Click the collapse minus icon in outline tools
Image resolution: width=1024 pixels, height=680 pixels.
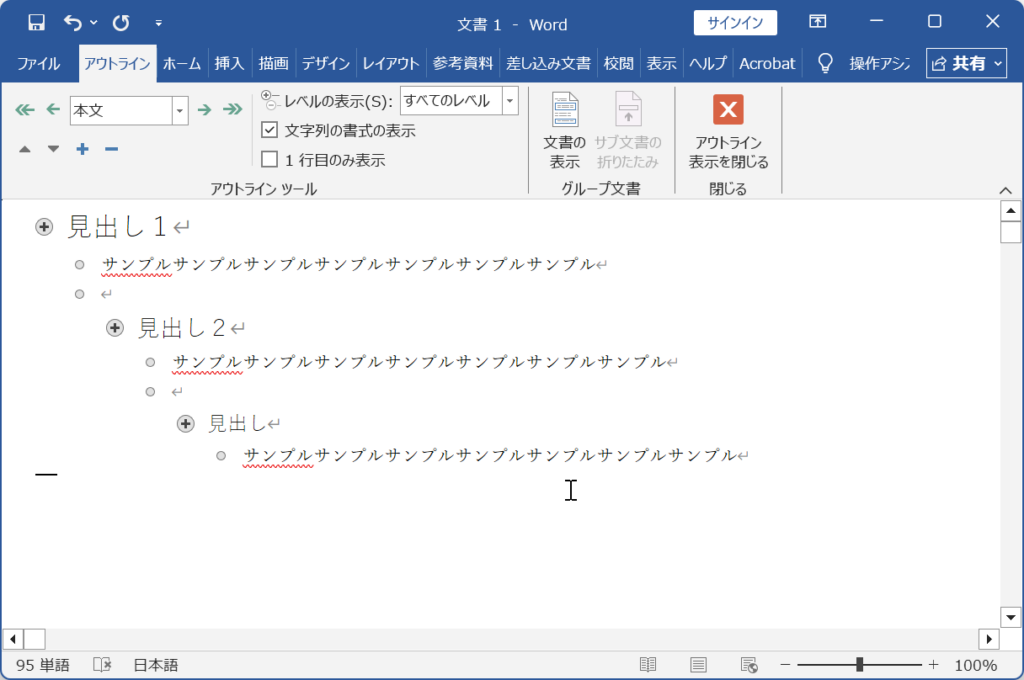pos(111,149)
